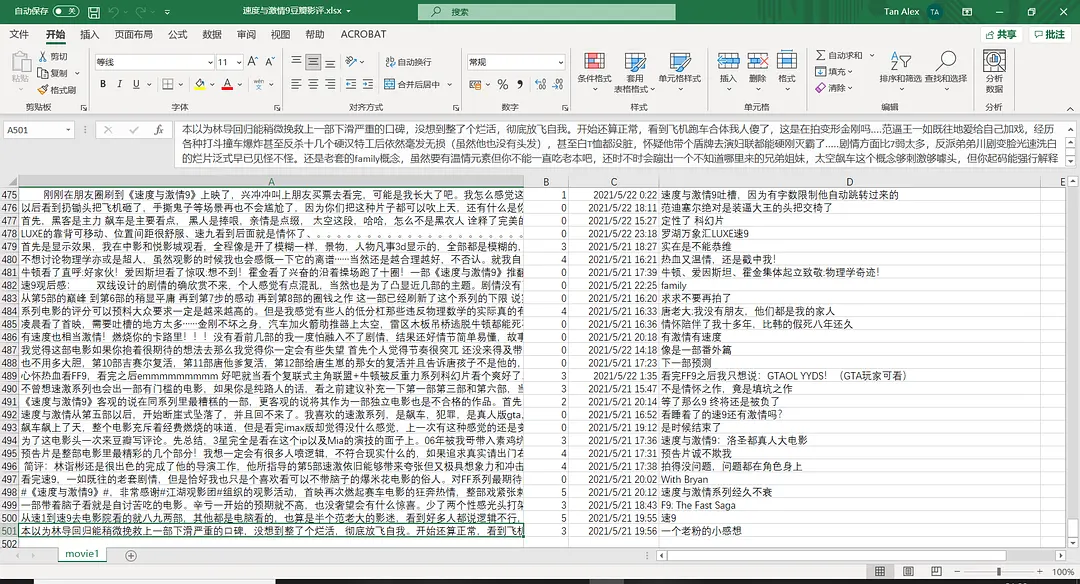Click the increase indent icon
The width and height of the screenshot is (1080, 584).
coord(368,84)
